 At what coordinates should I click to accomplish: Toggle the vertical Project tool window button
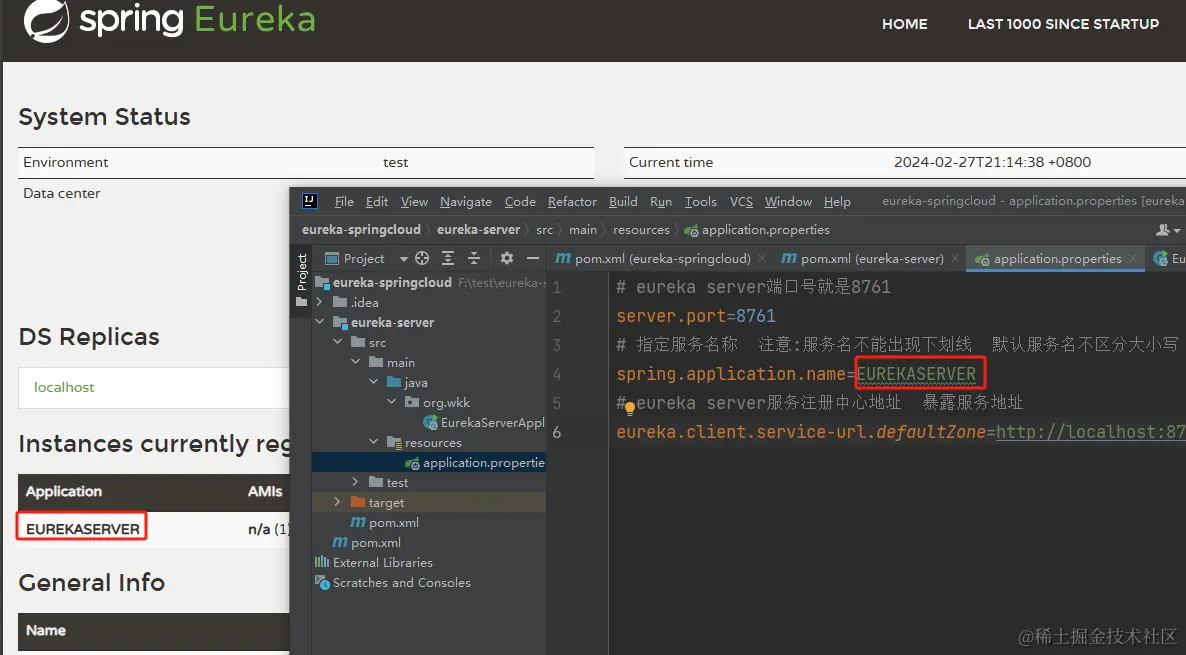click(x=302, y=280)
